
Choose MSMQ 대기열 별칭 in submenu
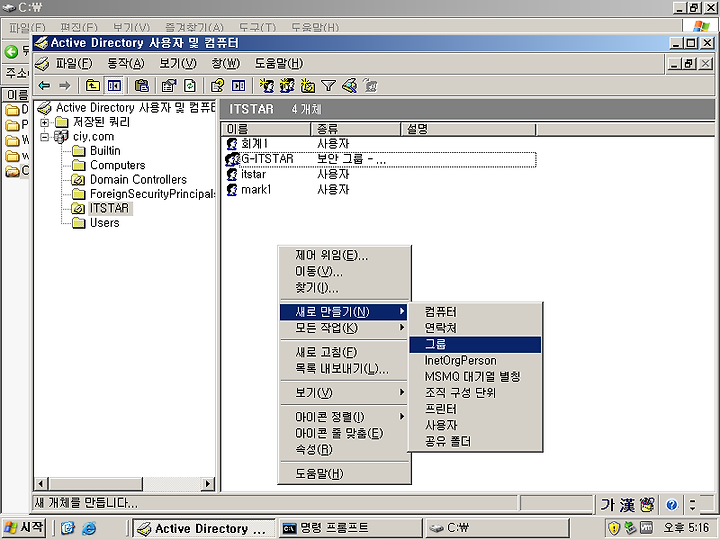tap(475, 377)
